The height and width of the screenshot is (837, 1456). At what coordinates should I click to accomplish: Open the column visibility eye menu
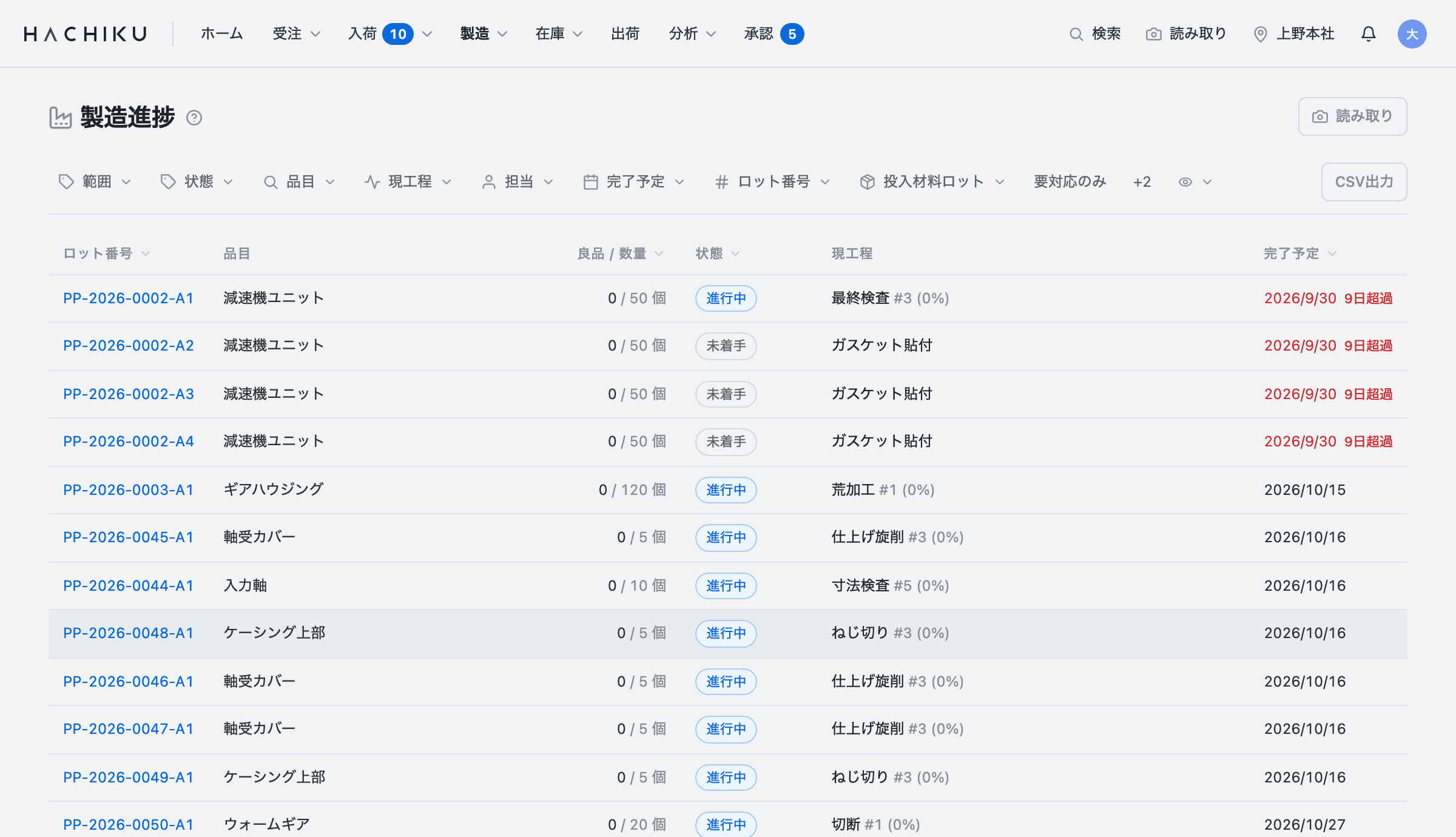pos(1195,182)
